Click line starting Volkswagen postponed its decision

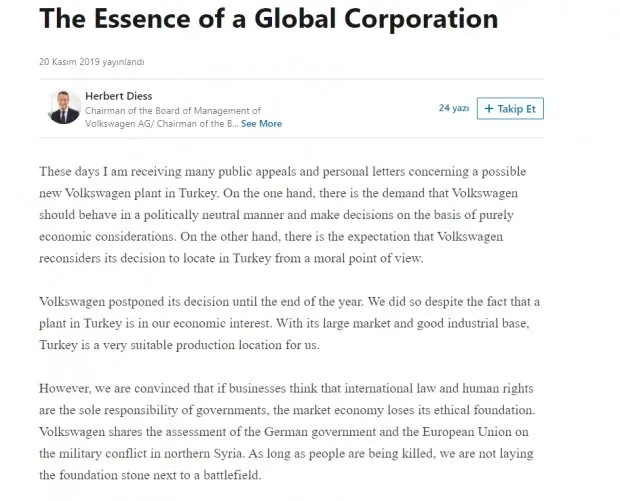[289, 302]
